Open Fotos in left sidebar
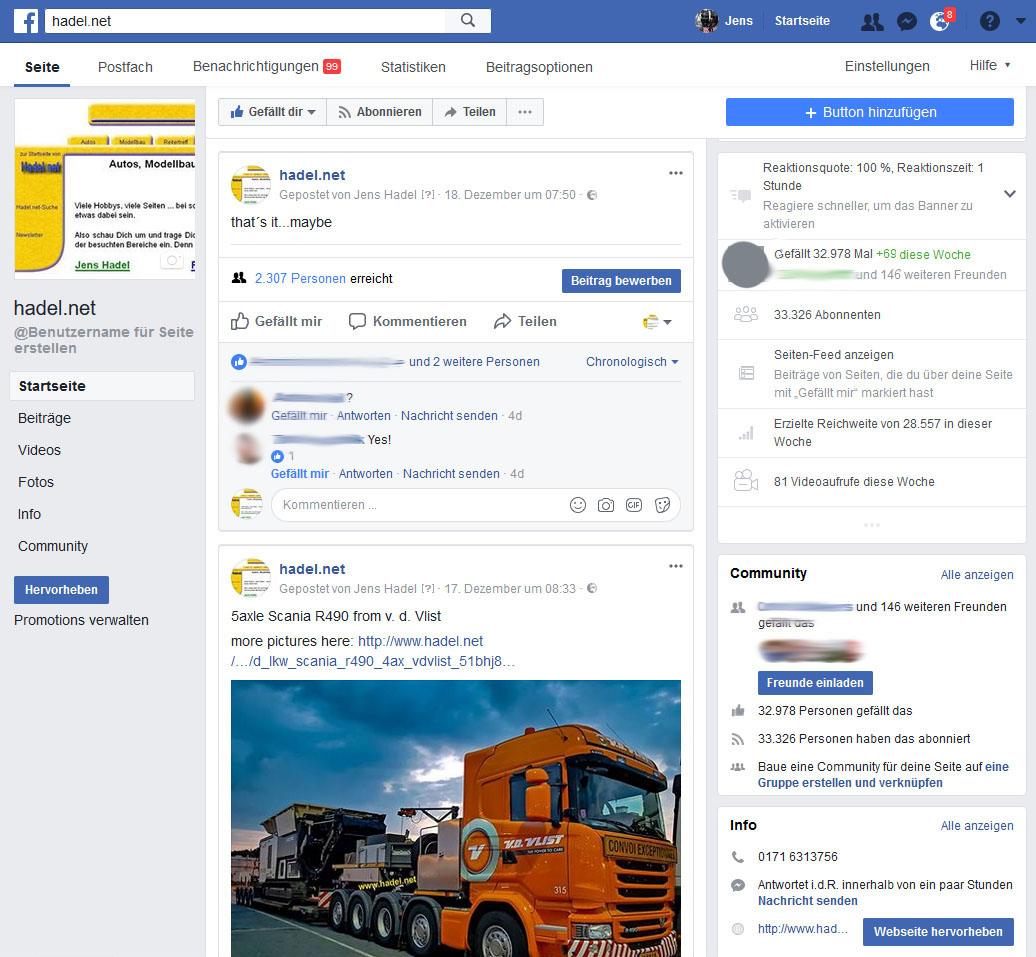Viewport: 1036px width, 957px height. [36, 482]
